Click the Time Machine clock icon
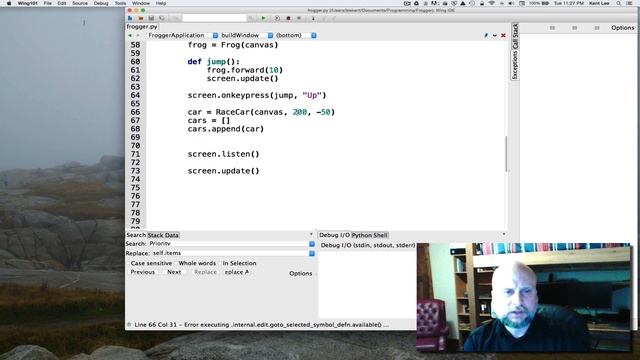Viewport: 640px width, 360px height. (472, 3)
